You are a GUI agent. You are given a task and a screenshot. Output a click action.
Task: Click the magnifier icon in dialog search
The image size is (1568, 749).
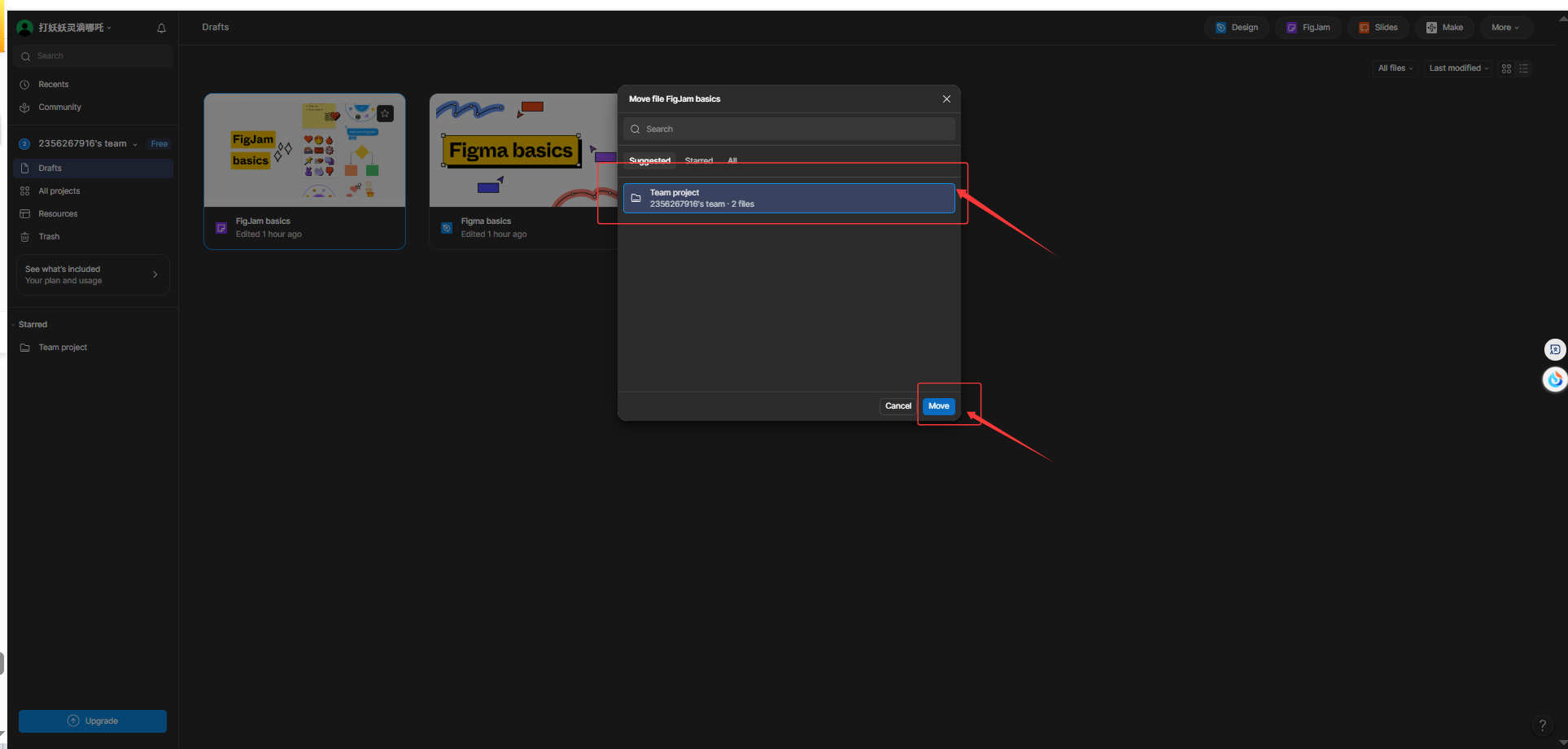pos(635,129)
